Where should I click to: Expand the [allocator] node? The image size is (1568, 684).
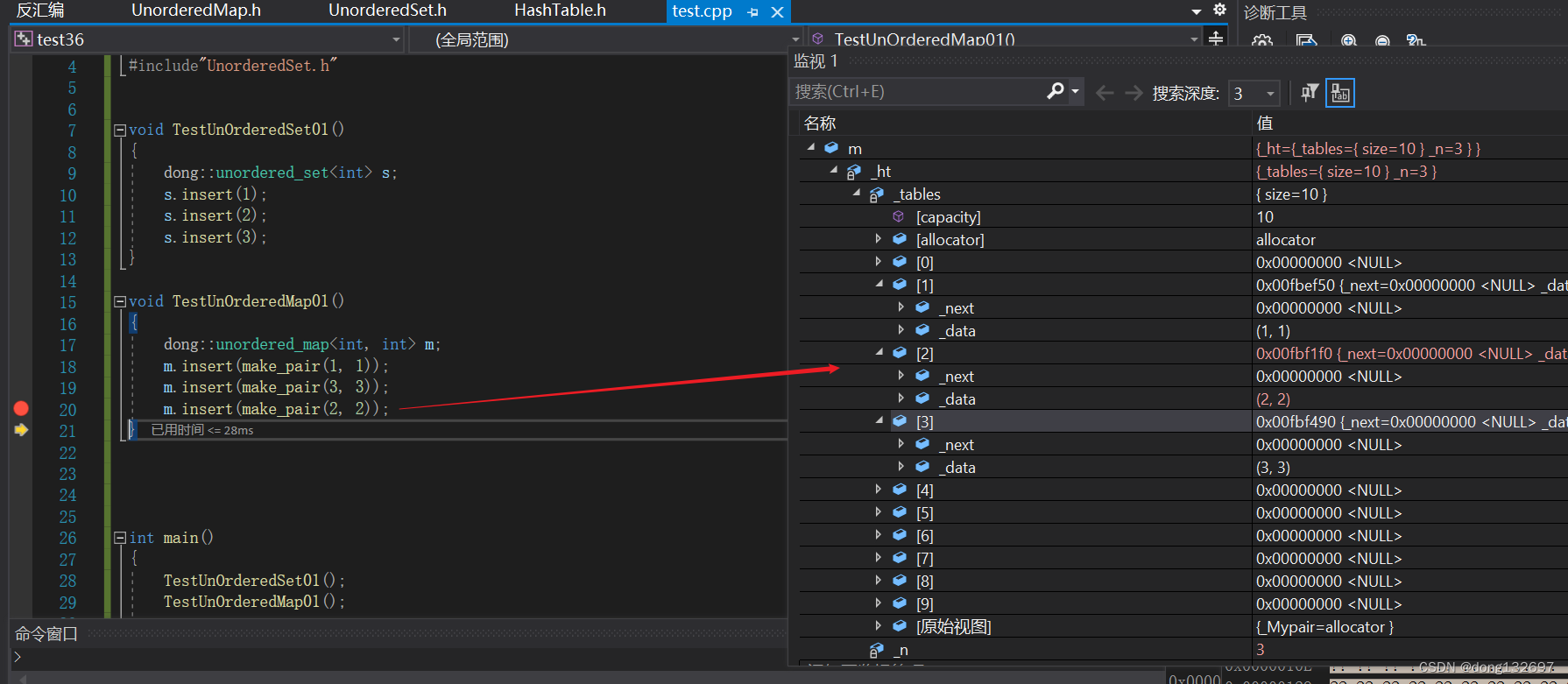(879, 238)
